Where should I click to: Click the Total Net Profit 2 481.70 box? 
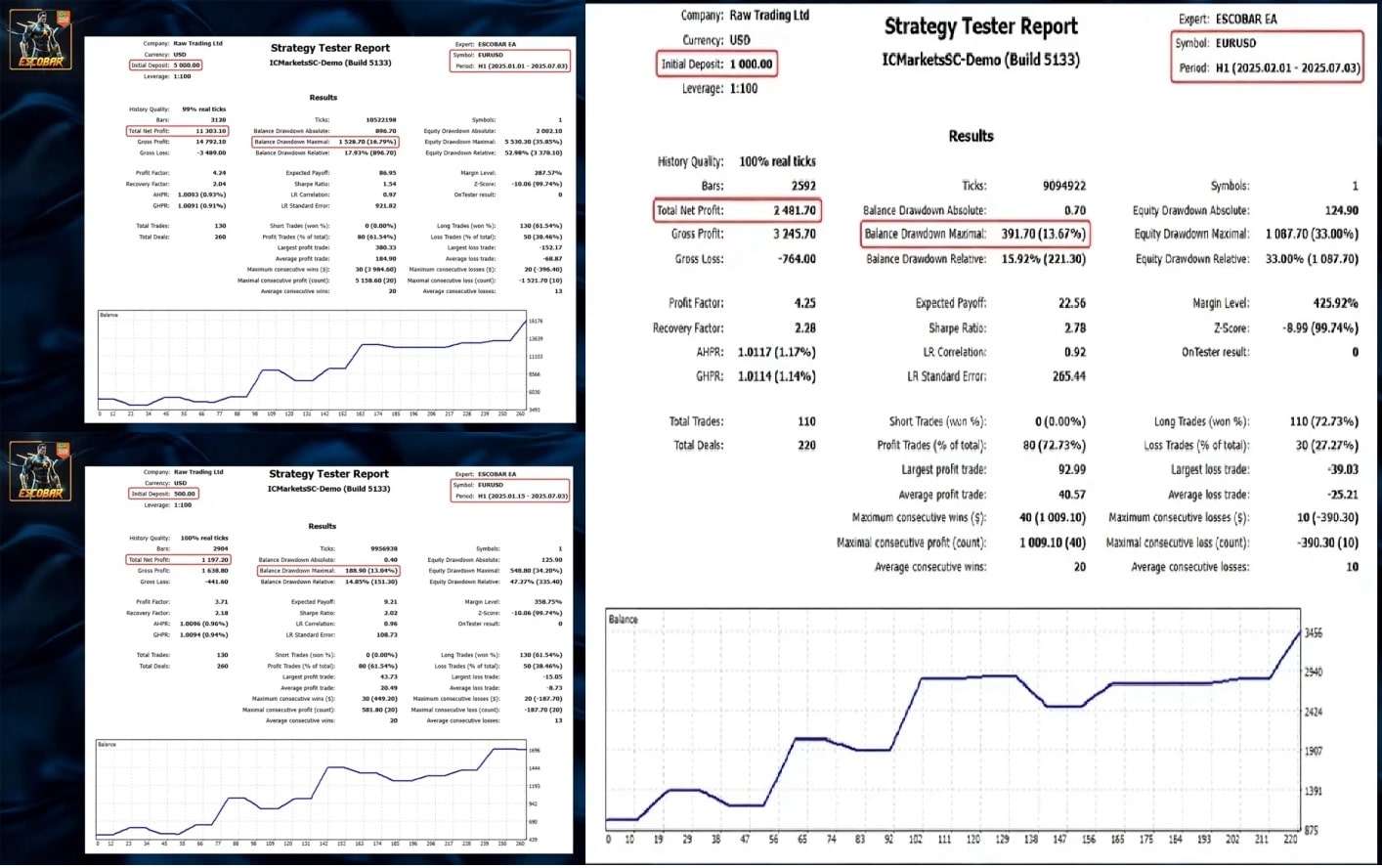[737, 210]
